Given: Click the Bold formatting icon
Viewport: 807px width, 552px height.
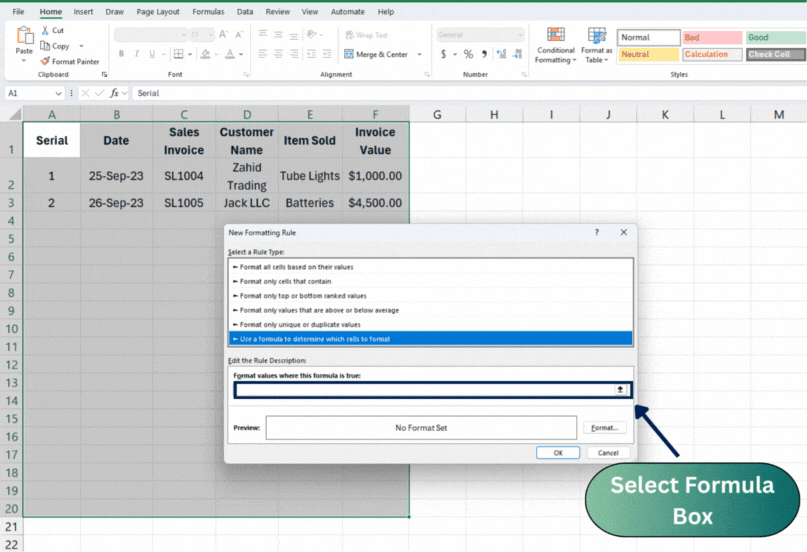Looking at the screenshot, I should (x=121, y=54).
